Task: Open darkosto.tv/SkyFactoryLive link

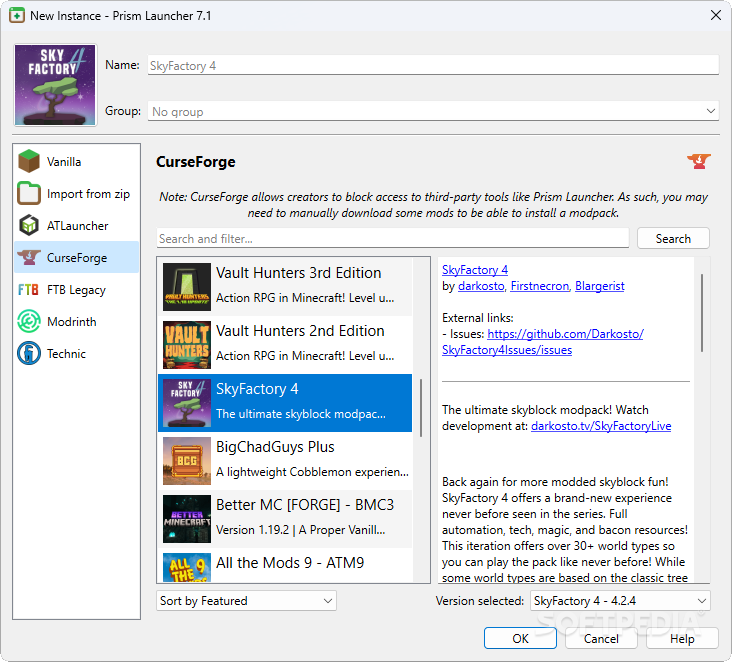Action: 601,426
